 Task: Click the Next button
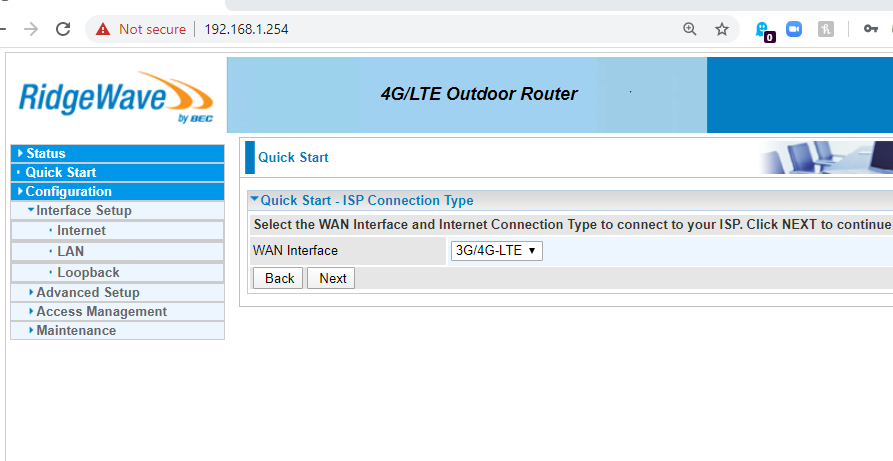332,278
